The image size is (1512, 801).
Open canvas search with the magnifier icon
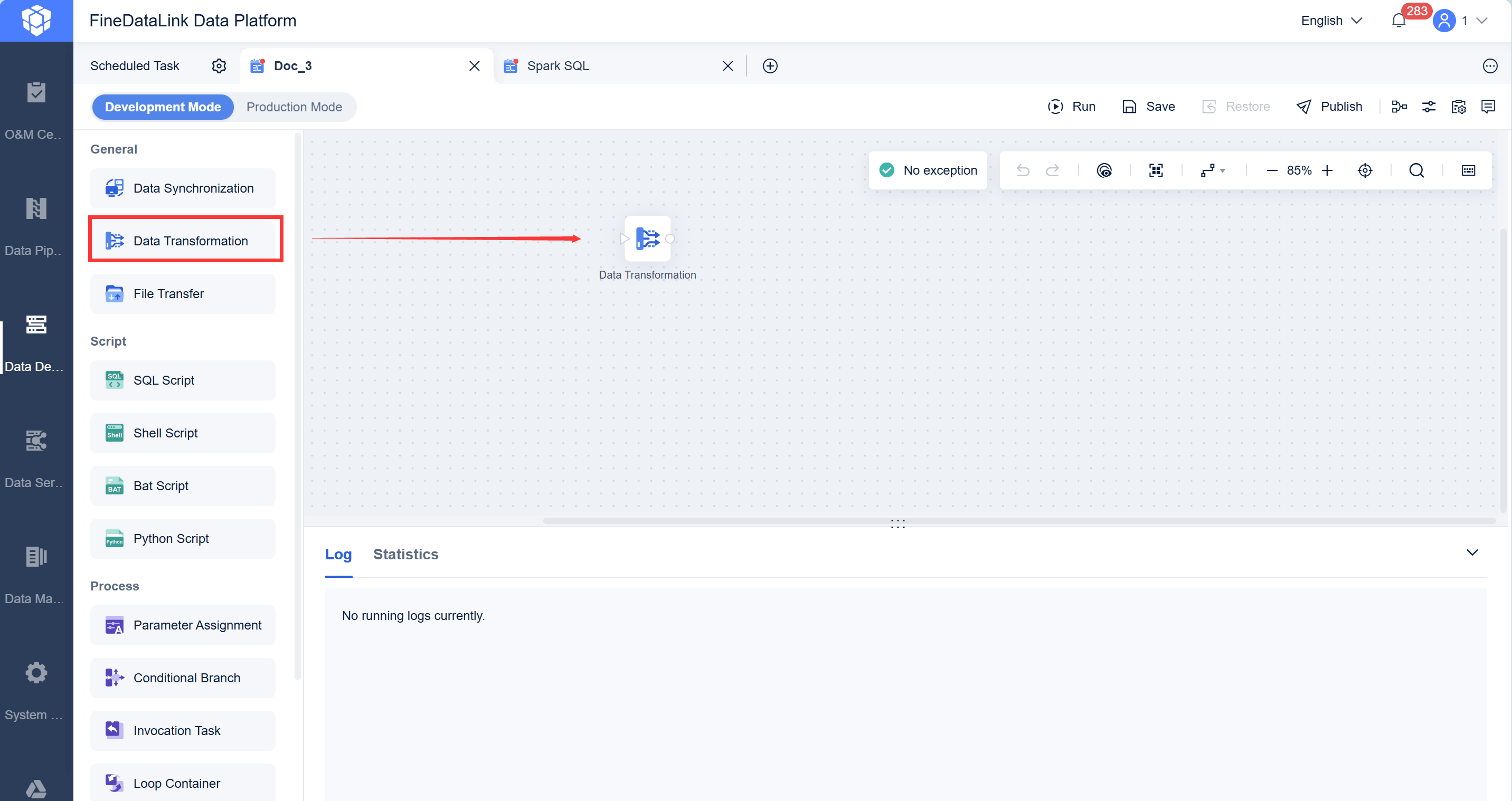1416,170
